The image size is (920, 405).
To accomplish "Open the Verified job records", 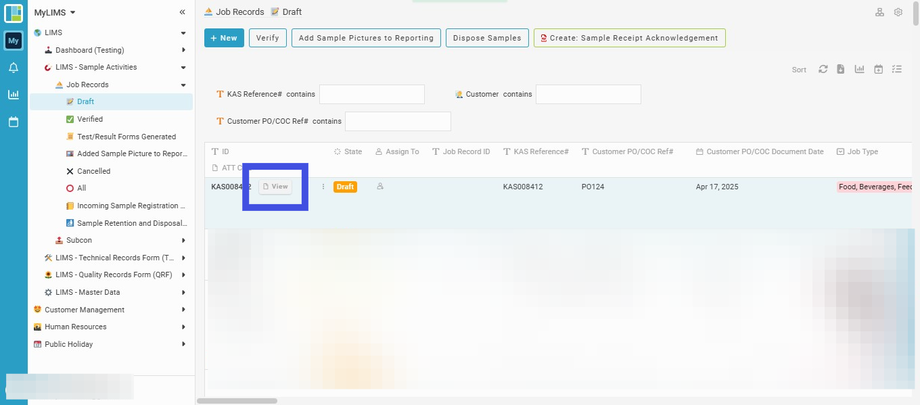I will coord(111,119).
